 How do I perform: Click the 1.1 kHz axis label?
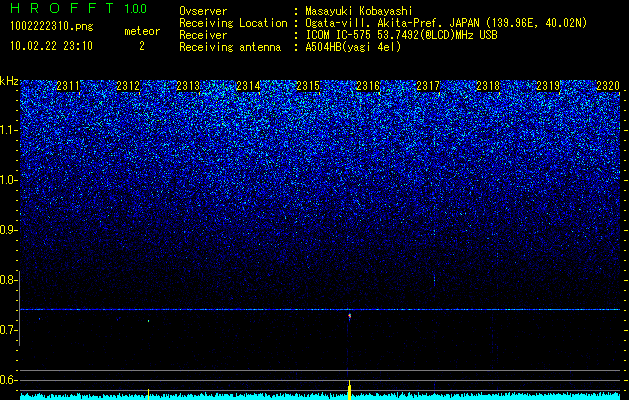pos(9,130)
